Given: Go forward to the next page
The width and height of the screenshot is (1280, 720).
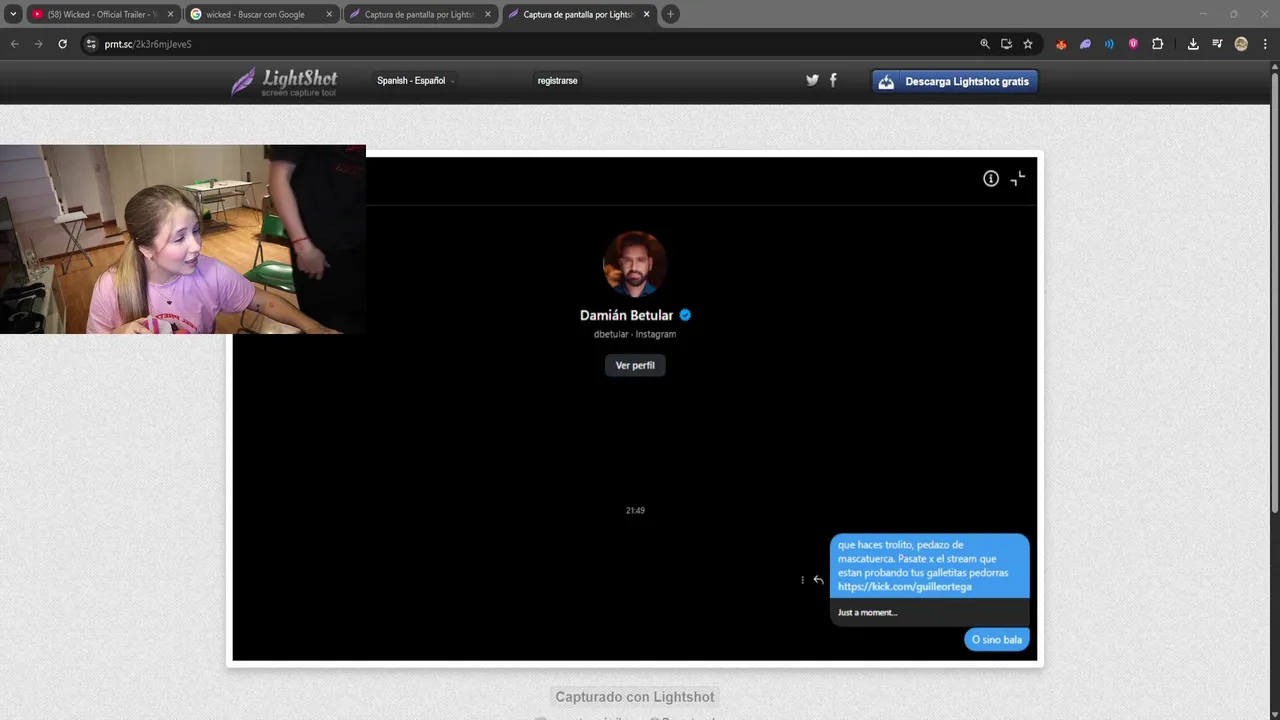Looking at the screenshot, I should [x=38, y=44].
